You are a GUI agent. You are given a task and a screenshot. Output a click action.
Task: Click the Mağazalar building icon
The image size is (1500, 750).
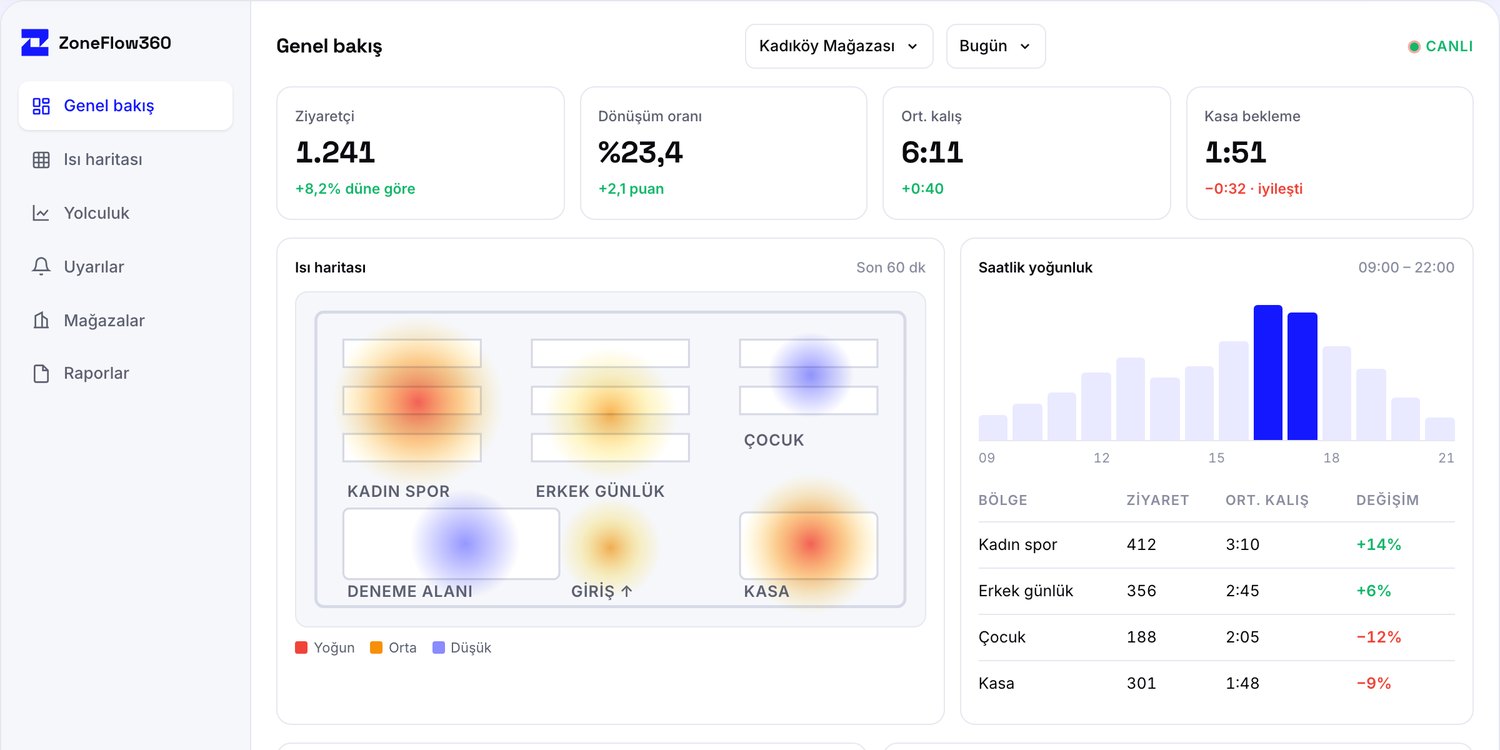(x=41, y=321)
